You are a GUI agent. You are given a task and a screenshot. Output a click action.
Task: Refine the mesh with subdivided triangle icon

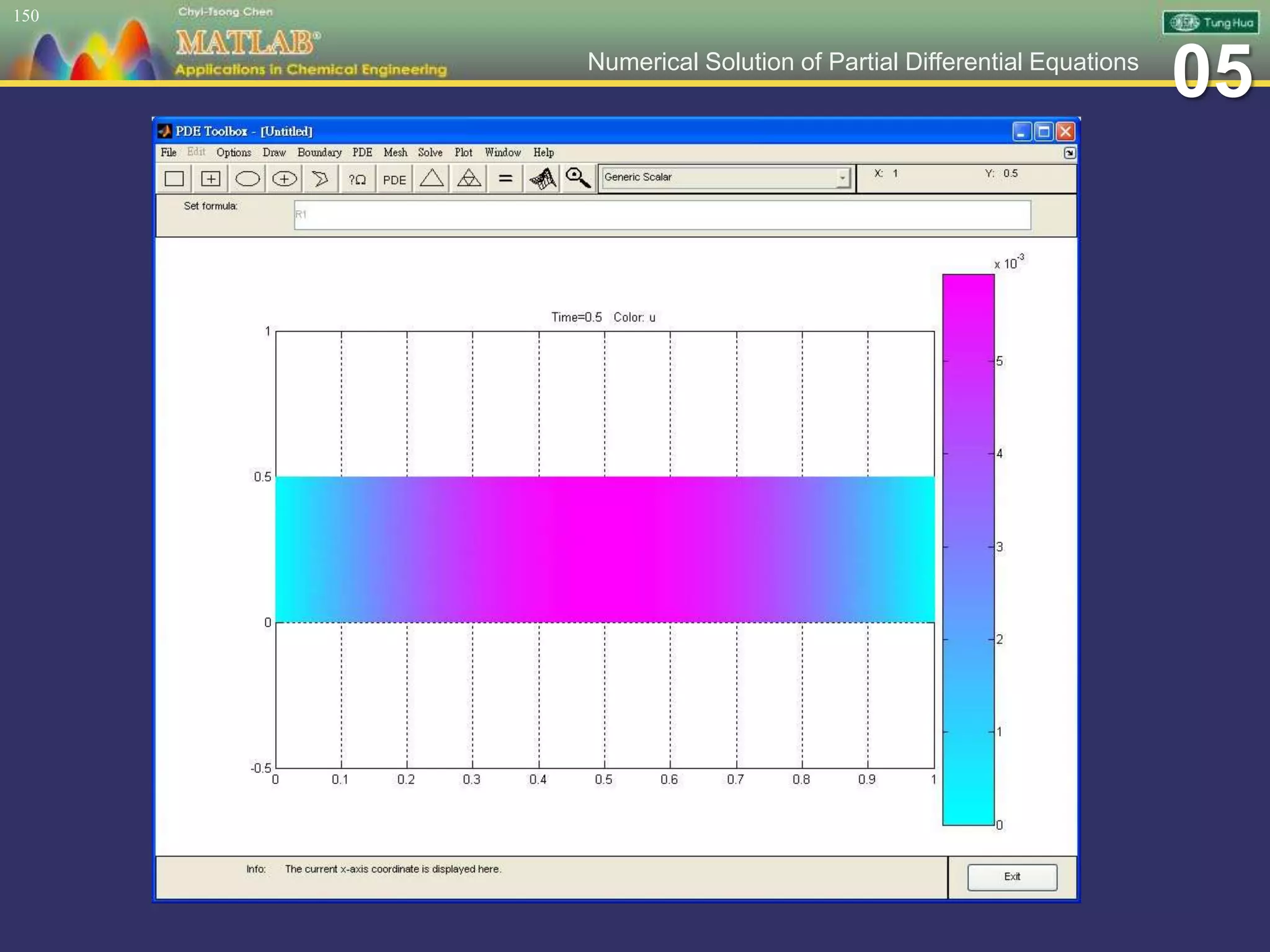coord(469,179)
